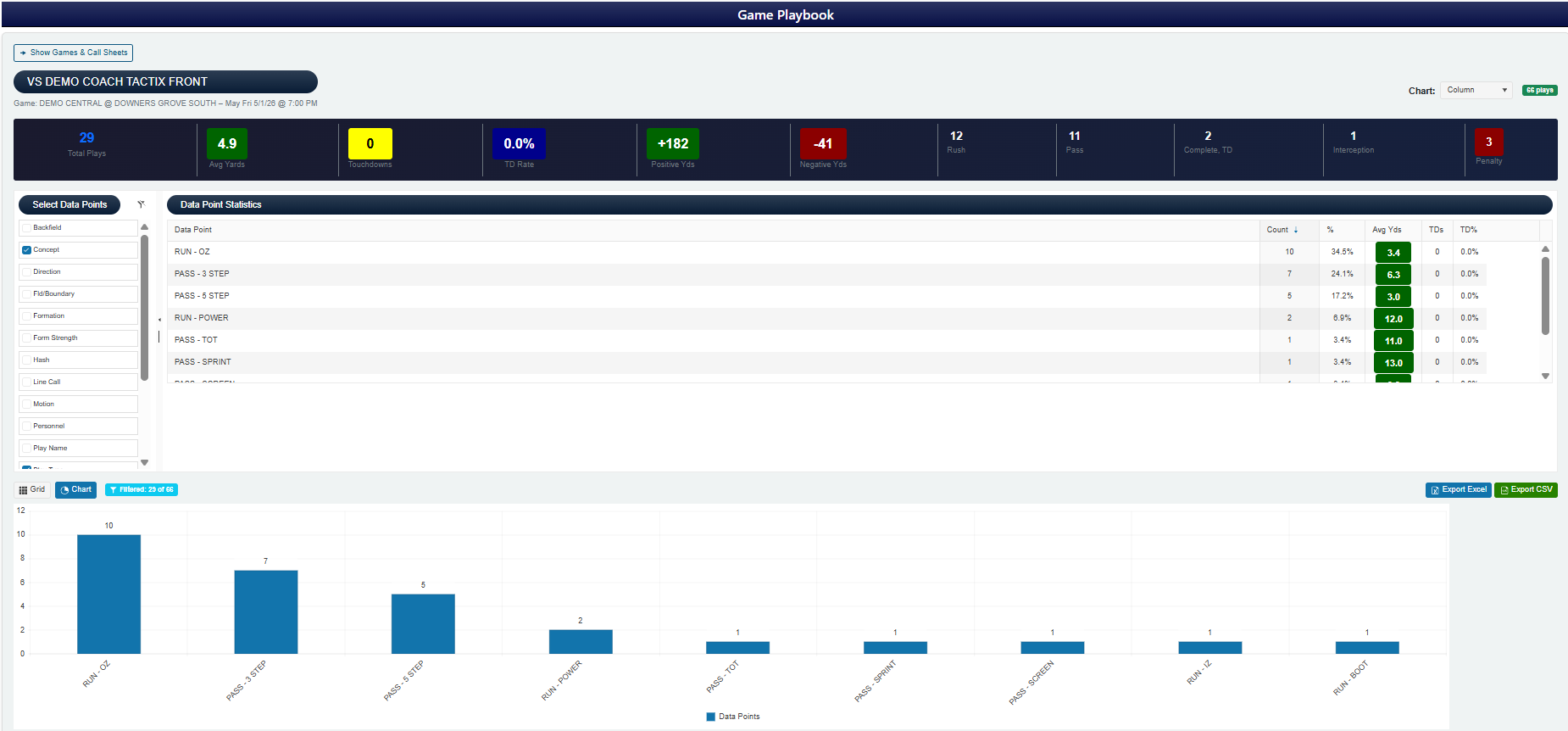Click the funnel icon on the Filtered badge

[113, 490]
